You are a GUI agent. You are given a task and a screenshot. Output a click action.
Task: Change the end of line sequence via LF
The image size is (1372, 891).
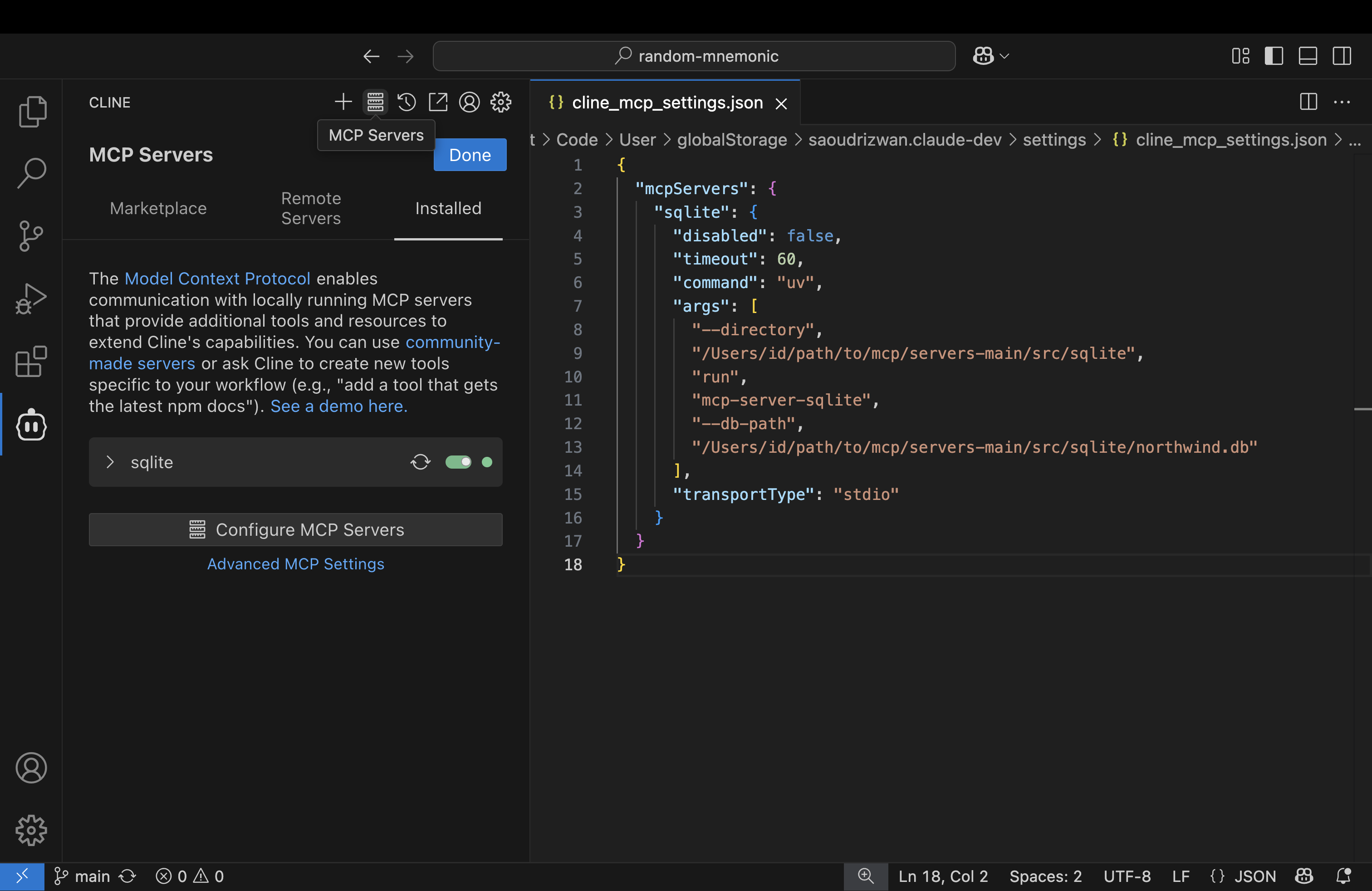tap(1181, 876)
